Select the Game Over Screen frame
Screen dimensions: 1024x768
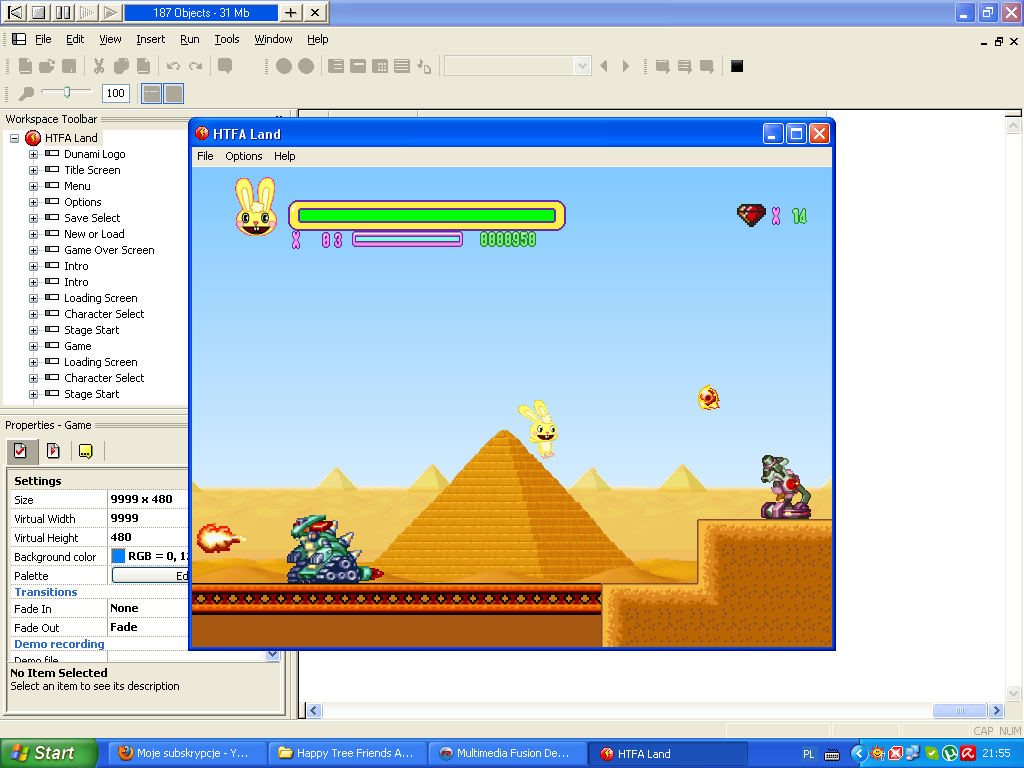109,250
